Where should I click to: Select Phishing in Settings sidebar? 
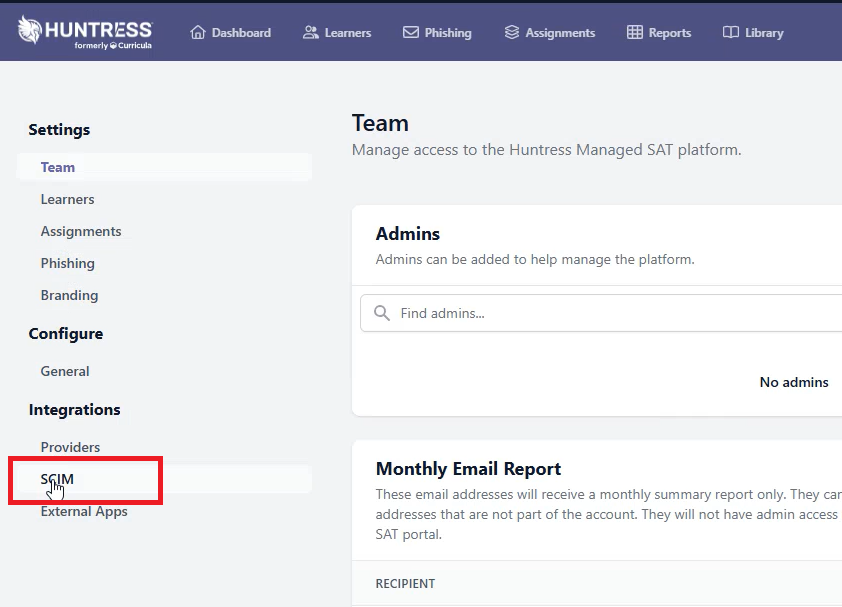68,263
